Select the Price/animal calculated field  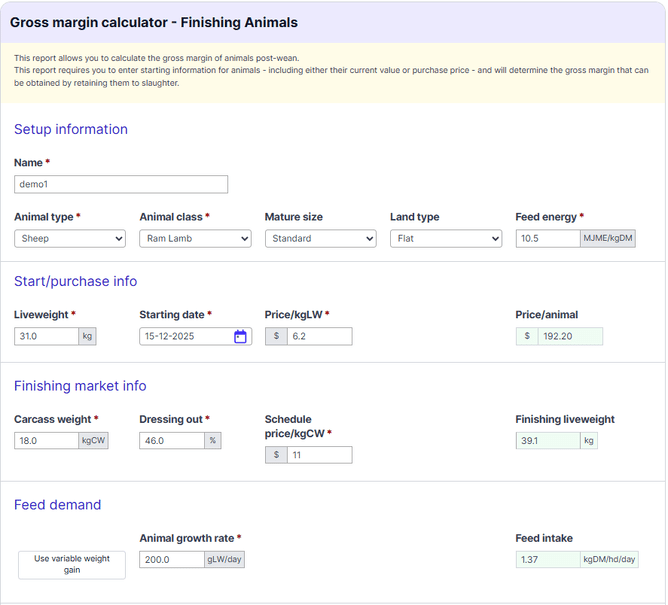[x=569, y=337]
